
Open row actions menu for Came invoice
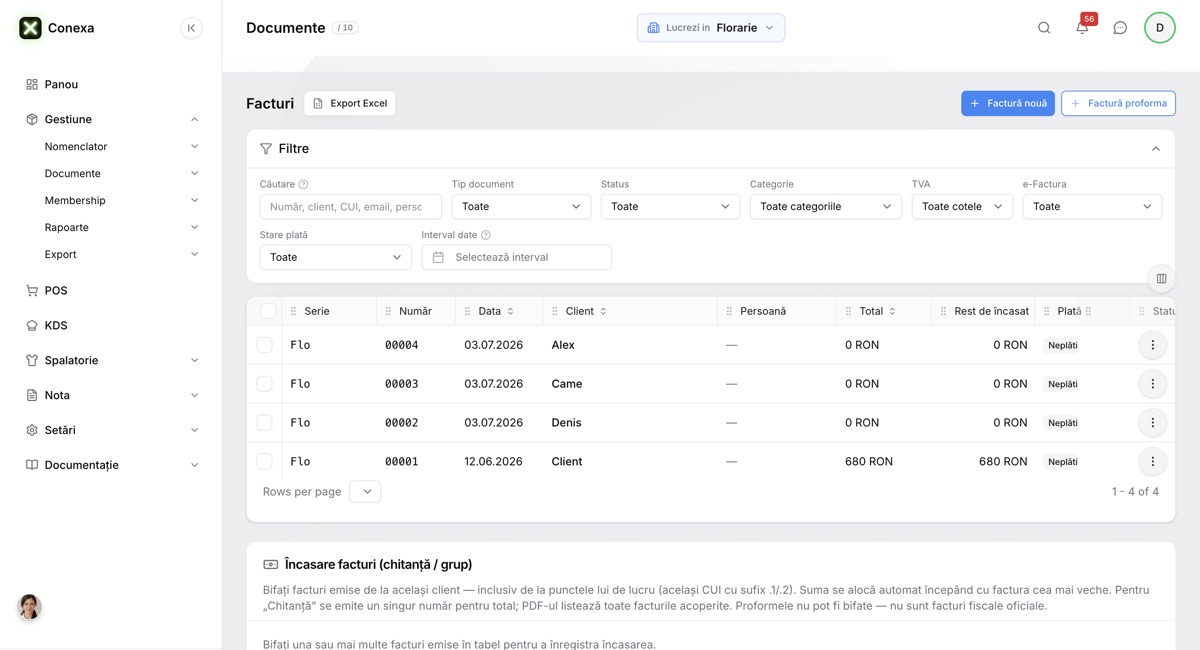(1153, 384)
